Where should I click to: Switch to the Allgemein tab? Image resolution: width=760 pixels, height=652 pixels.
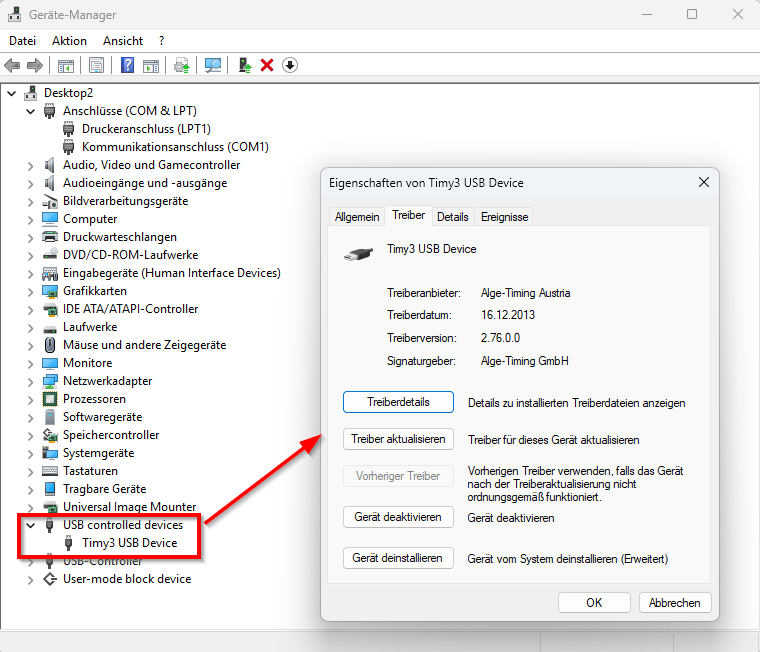click(x=357, y=217)
